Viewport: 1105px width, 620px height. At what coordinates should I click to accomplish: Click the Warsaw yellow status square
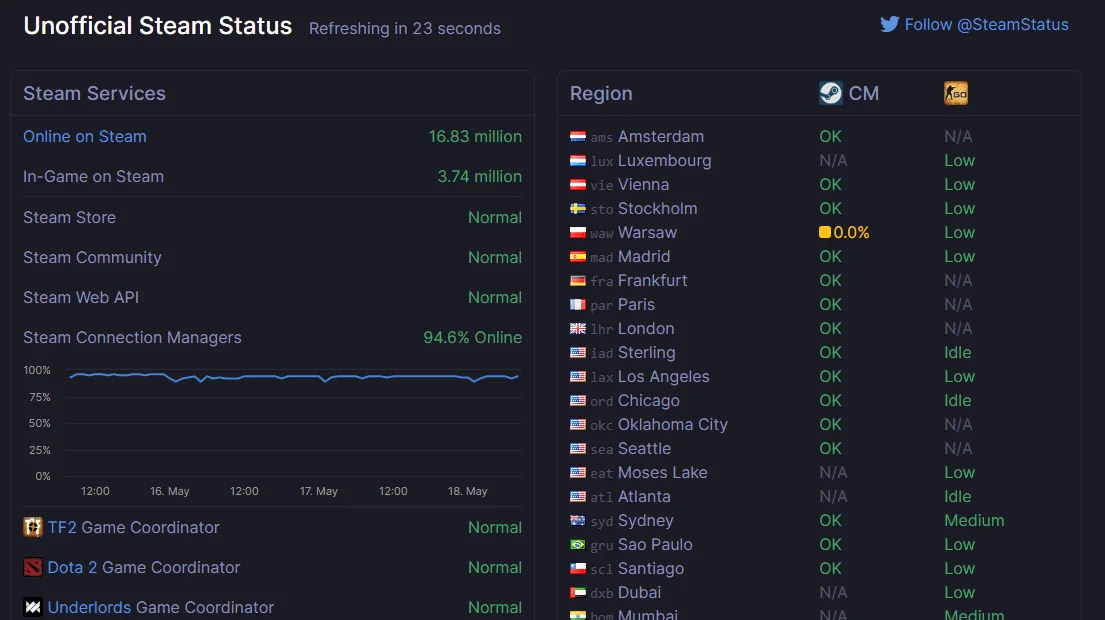[x=825, y=232]
